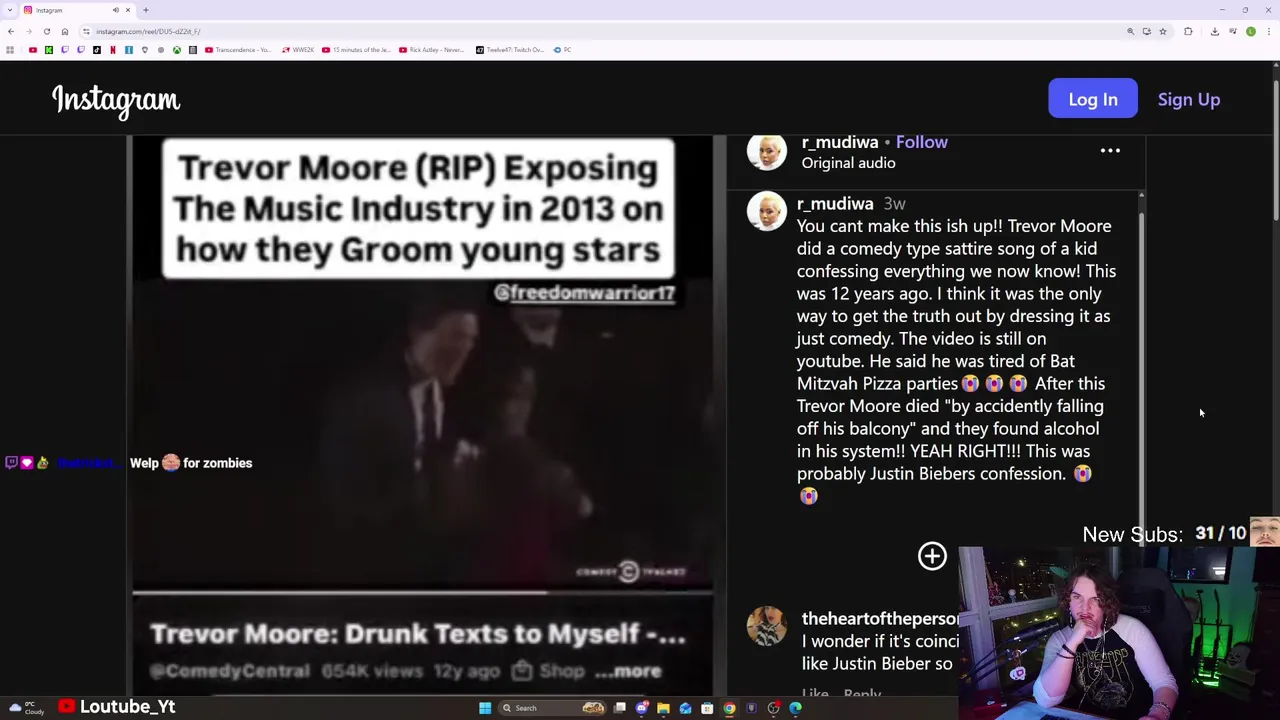
Task: Open Microsoft Edge from the taskbar
Action: click(795, 708)
